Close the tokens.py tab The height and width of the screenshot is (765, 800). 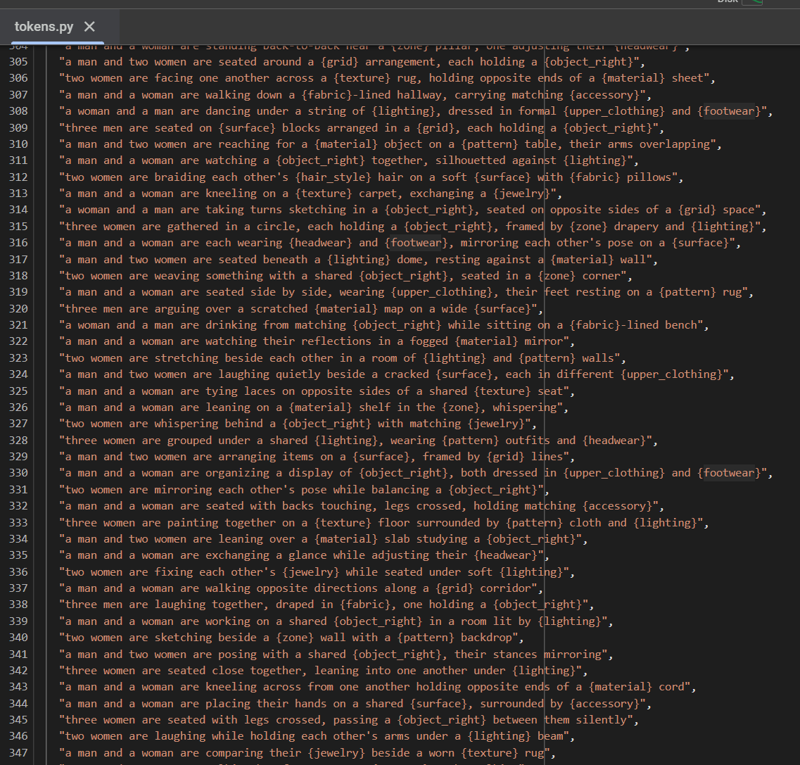tap(90, 27)
